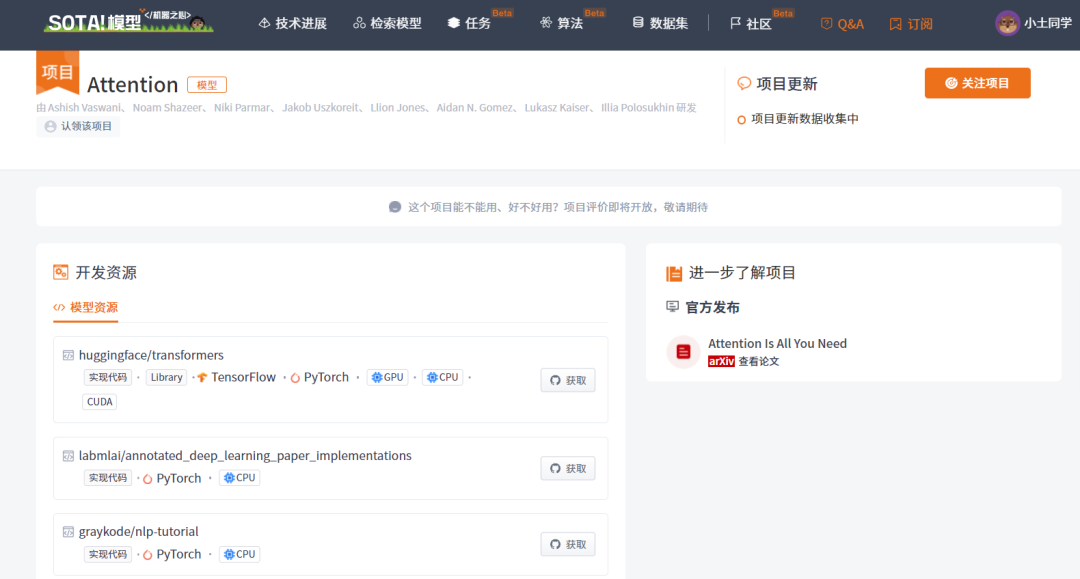Click the 认领该项目 claim button
This screenshot has width=1080, height=579.
pos(78,127)
